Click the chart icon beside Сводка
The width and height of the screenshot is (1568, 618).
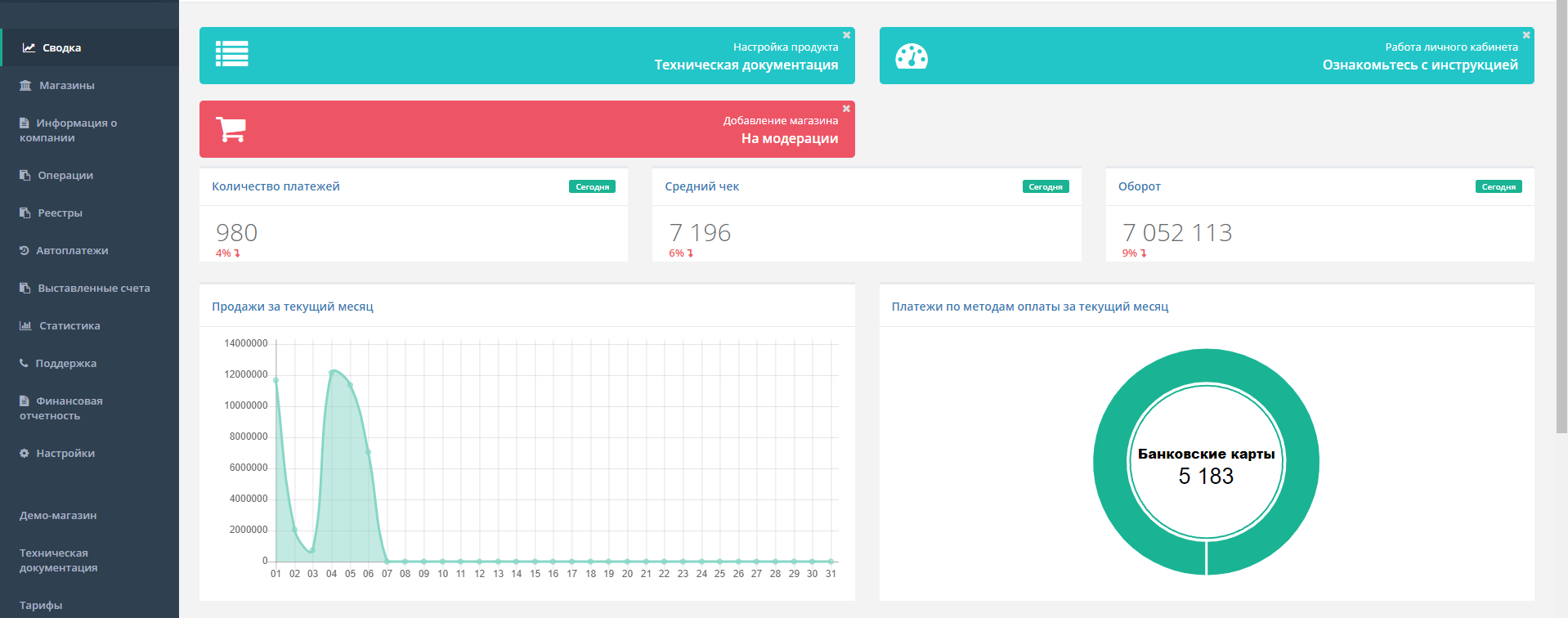[x=29, y=47]
